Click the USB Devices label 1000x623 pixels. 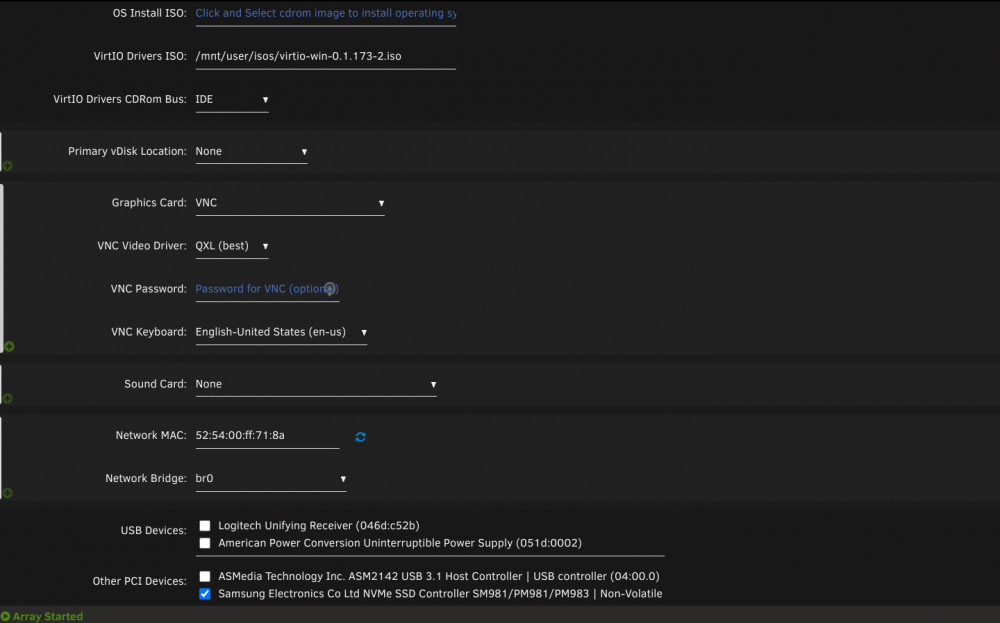[154, 531]
